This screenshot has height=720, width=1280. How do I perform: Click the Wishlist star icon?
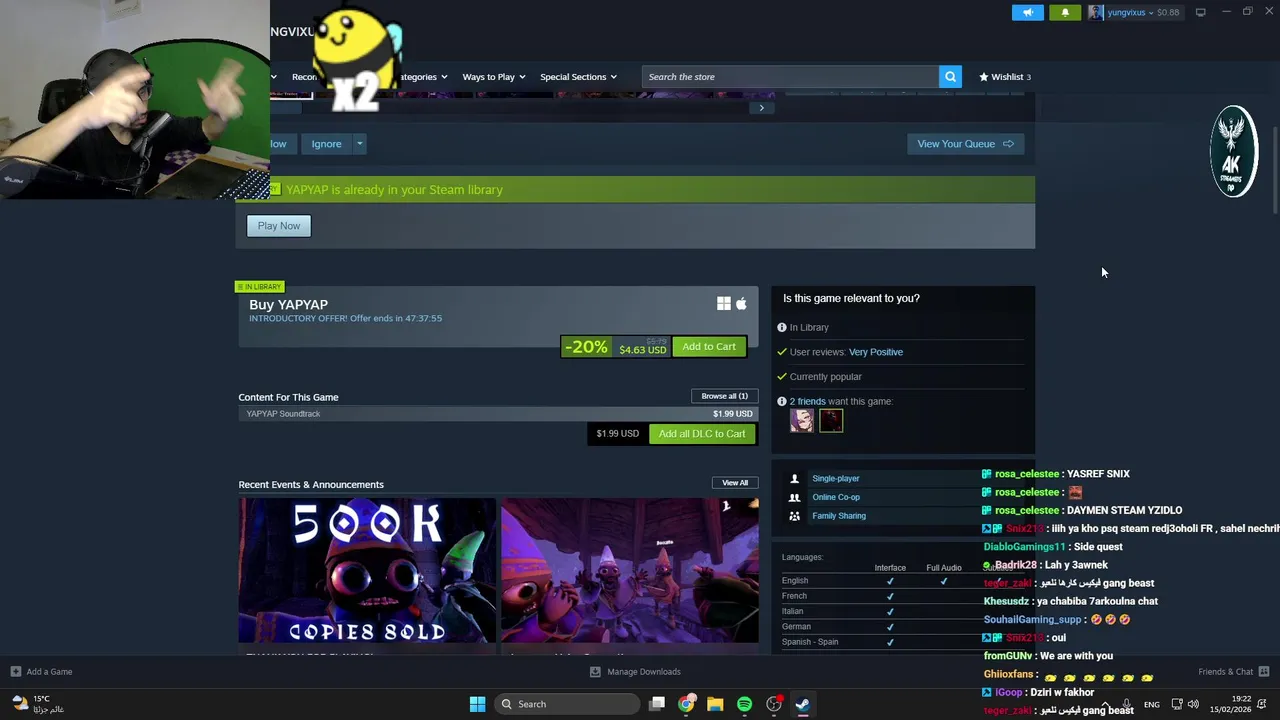pos(984,77)
